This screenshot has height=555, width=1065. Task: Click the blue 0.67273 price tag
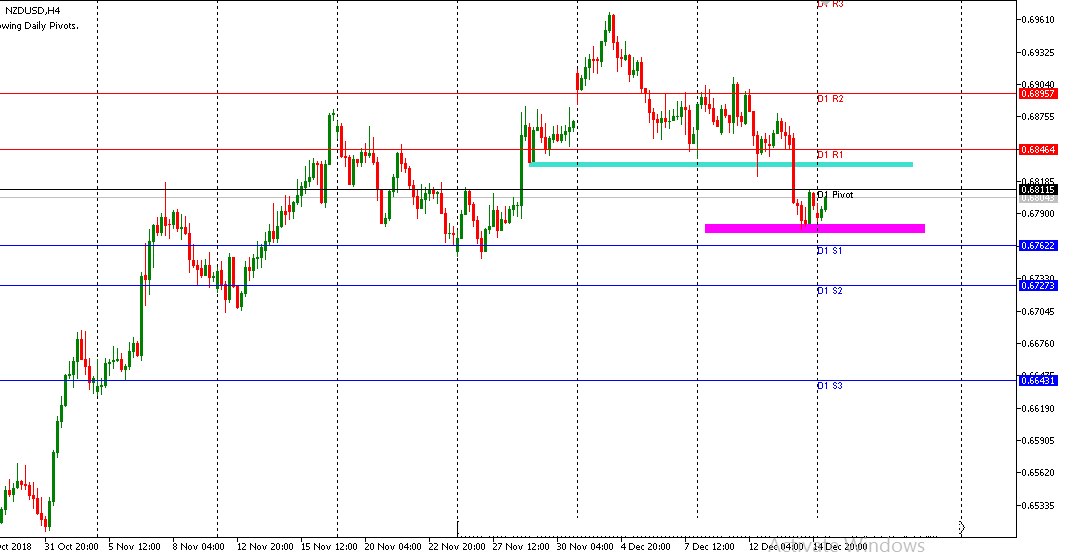[x=1039, y=285]
